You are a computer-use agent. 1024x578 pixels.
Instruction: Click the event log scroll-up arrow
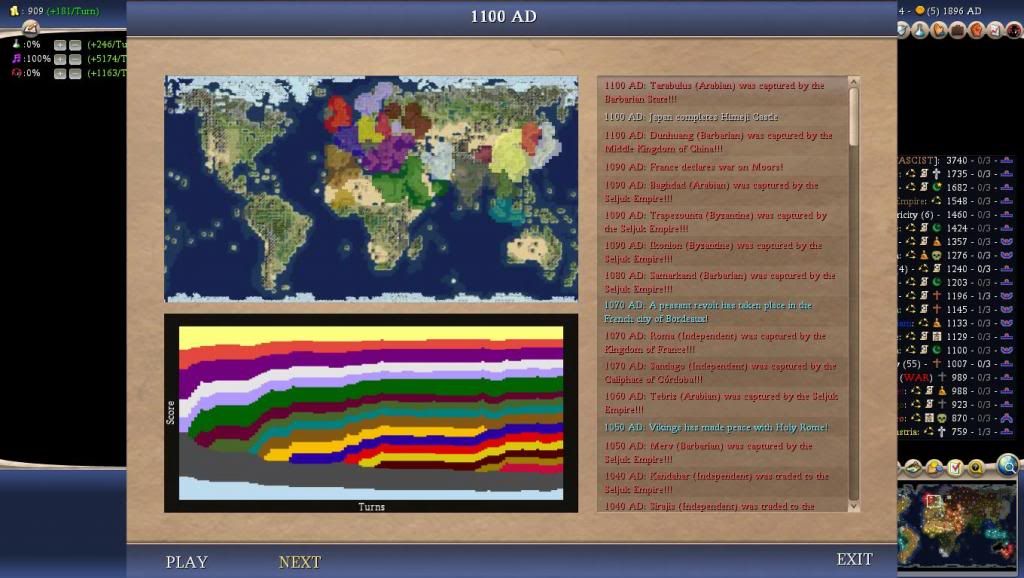(x=853, y=82)
